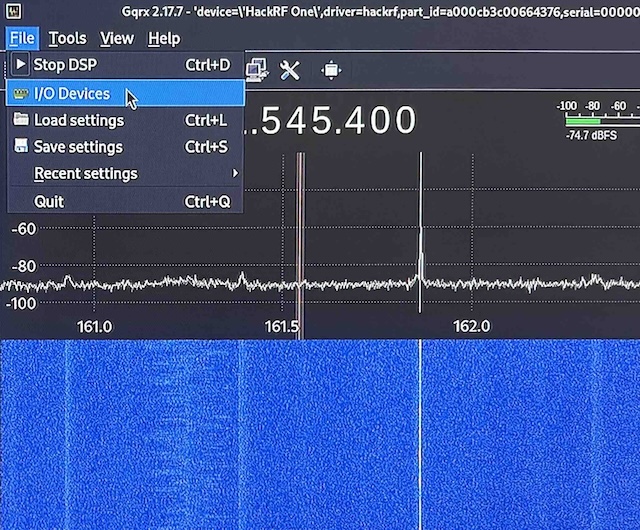The width and height of the screenshot is (640, 530).
Task: Click the 161.5 frequency axis label
Action: pyautogui.click(x=282, y=327)
